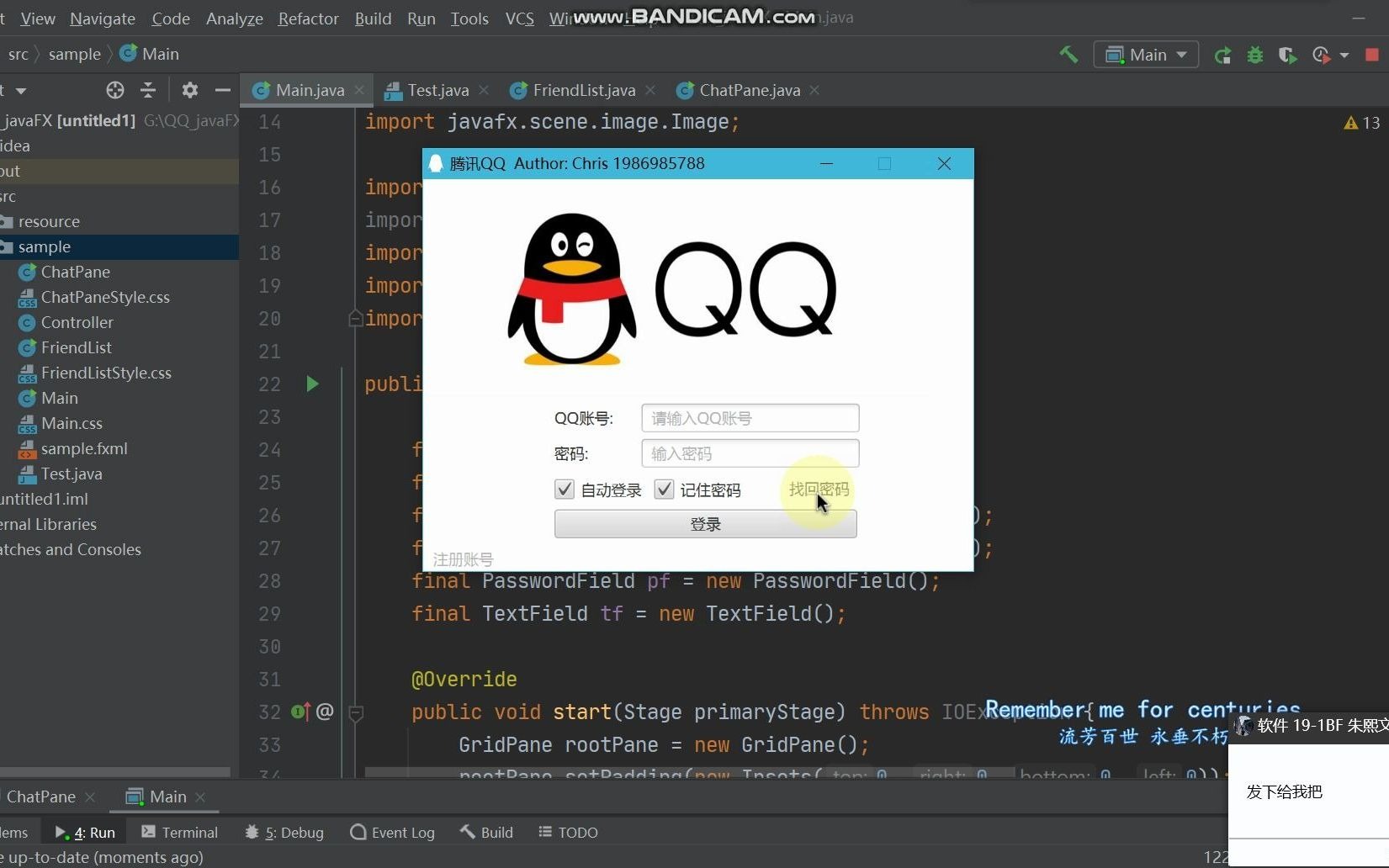1389x868 pixels.
Task: Click the Build project hammer icon
Action: click(x=1068, y=55)
